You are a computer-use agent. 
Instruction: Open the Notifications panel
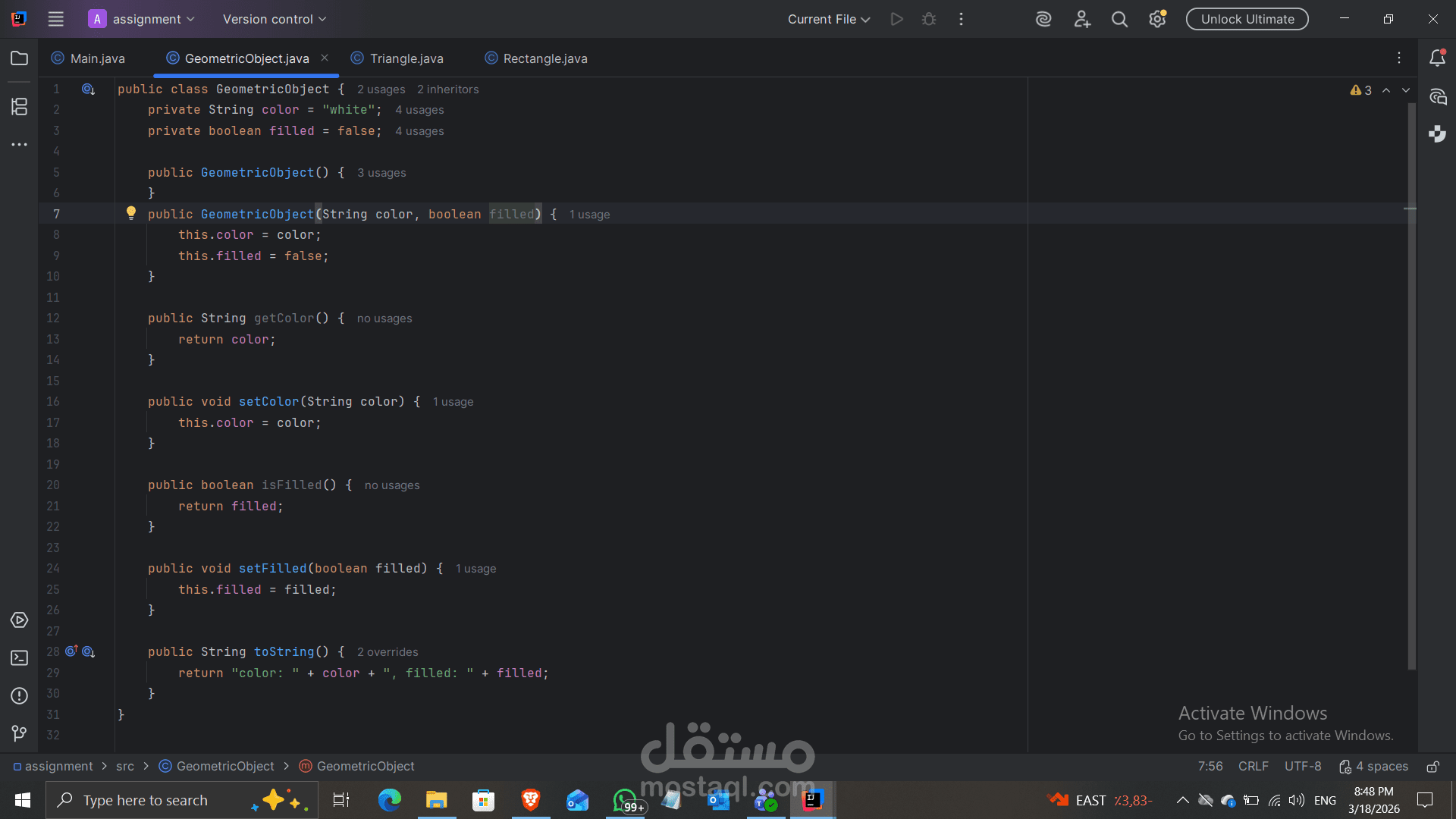(x=1437, y=58)
